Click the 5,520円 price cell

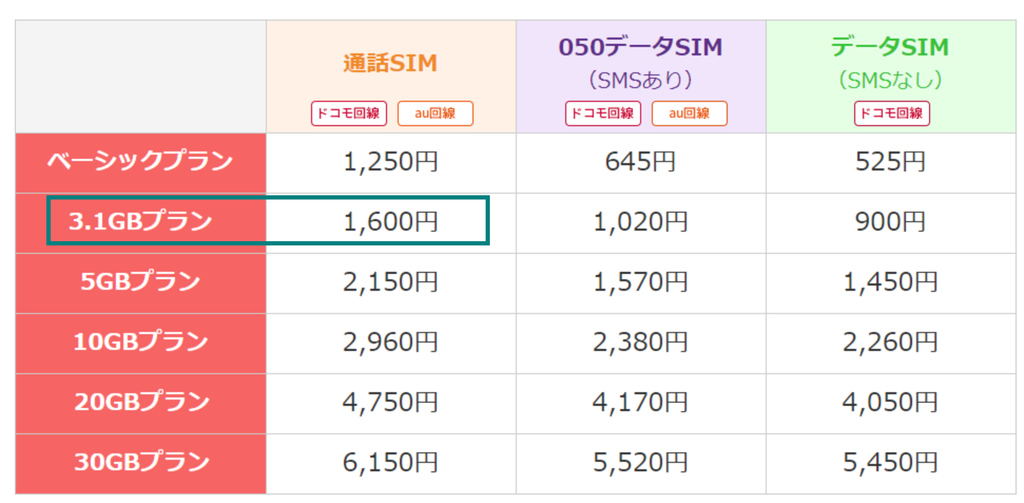tap(641, 462)
